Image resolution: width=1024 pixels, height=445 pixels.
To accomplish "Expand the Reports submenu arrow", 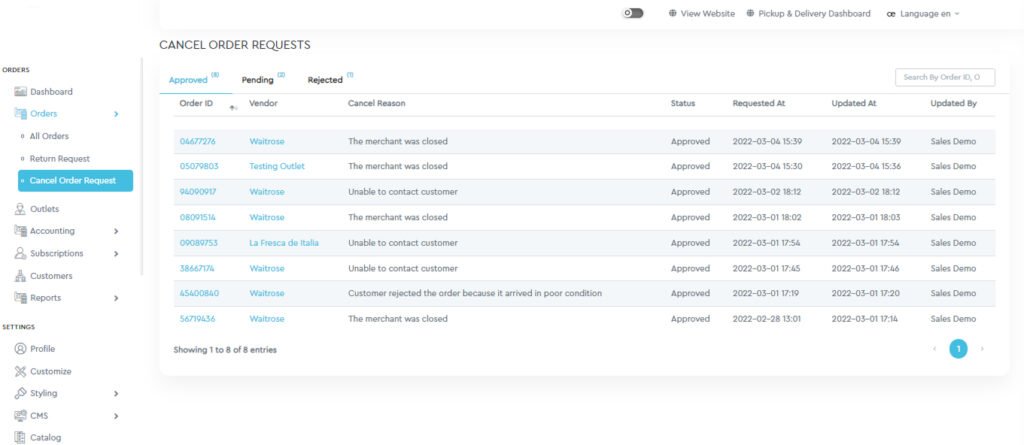I will [116, 298].
